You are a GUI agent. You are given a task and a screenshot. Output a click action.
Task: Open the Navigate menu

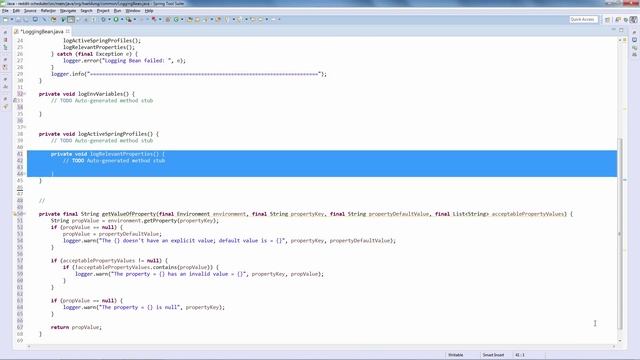click(x=68, y=11)
